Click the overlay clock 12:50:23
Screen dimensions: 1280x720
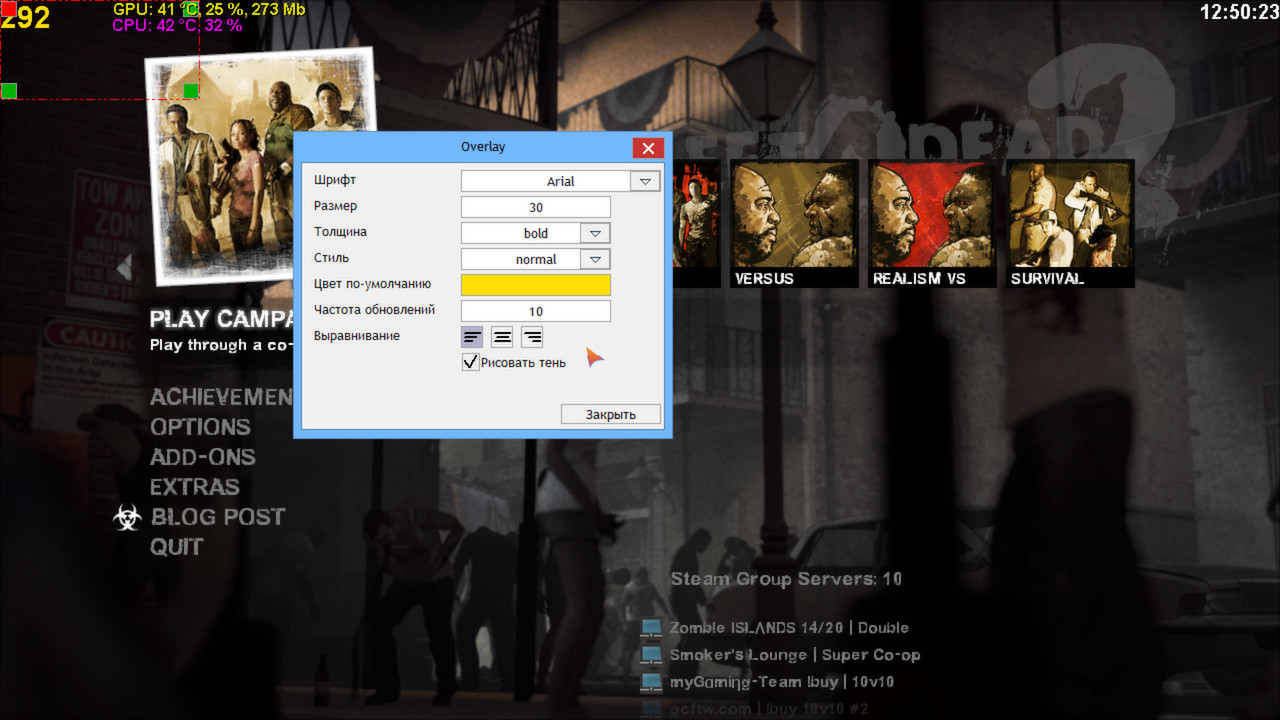click(1239, 12)
